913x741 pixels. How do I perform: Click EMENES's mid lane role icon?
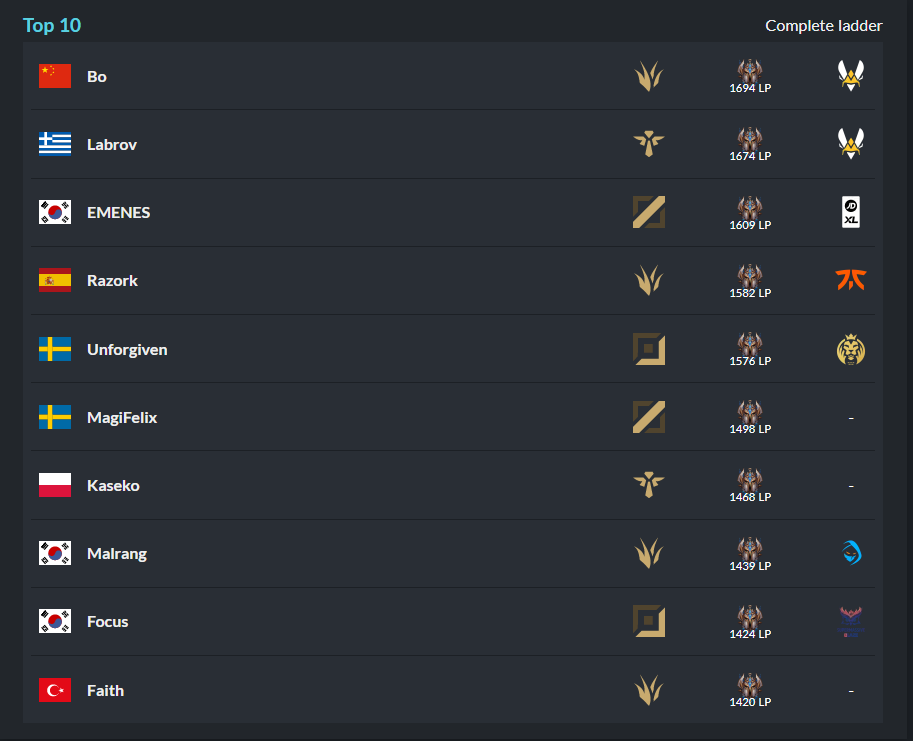point(649,212)
